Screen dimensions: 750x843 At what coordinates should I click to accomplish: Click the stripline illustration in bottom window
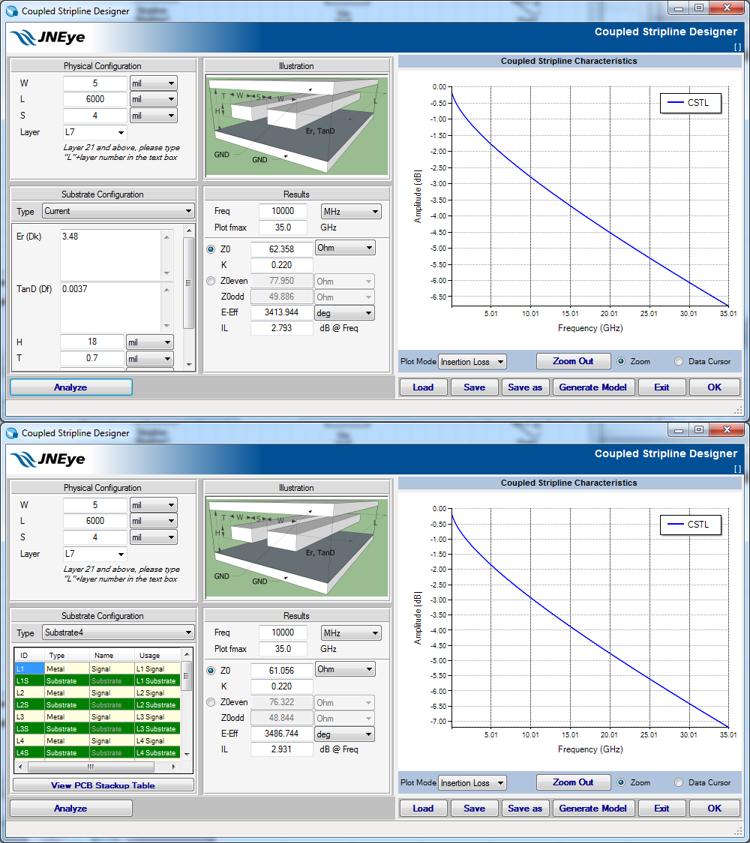[297, 548]
